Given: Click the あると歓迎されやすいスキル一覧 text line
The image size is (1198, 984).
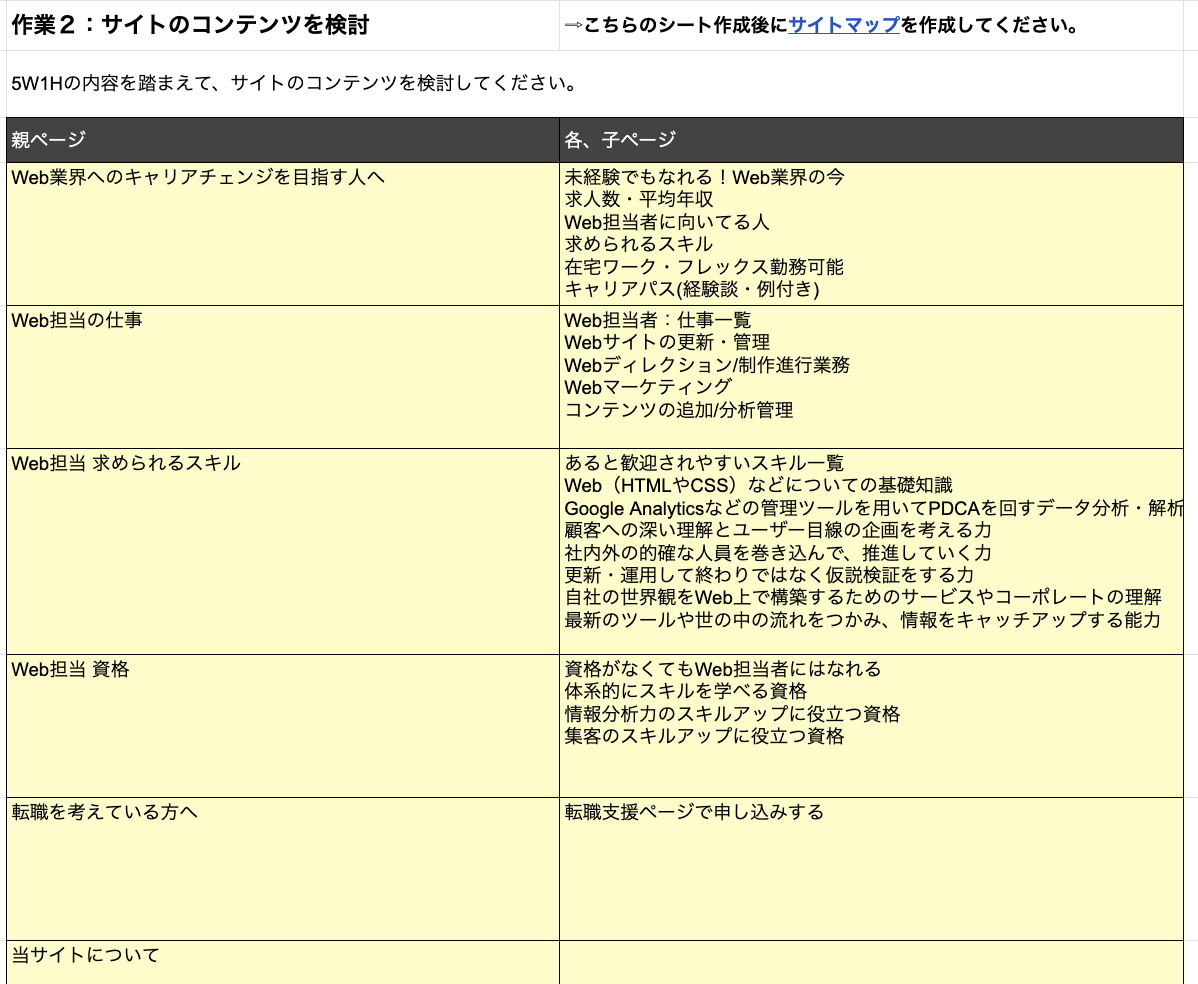Looking at the screenshot, I should (704, 463).
